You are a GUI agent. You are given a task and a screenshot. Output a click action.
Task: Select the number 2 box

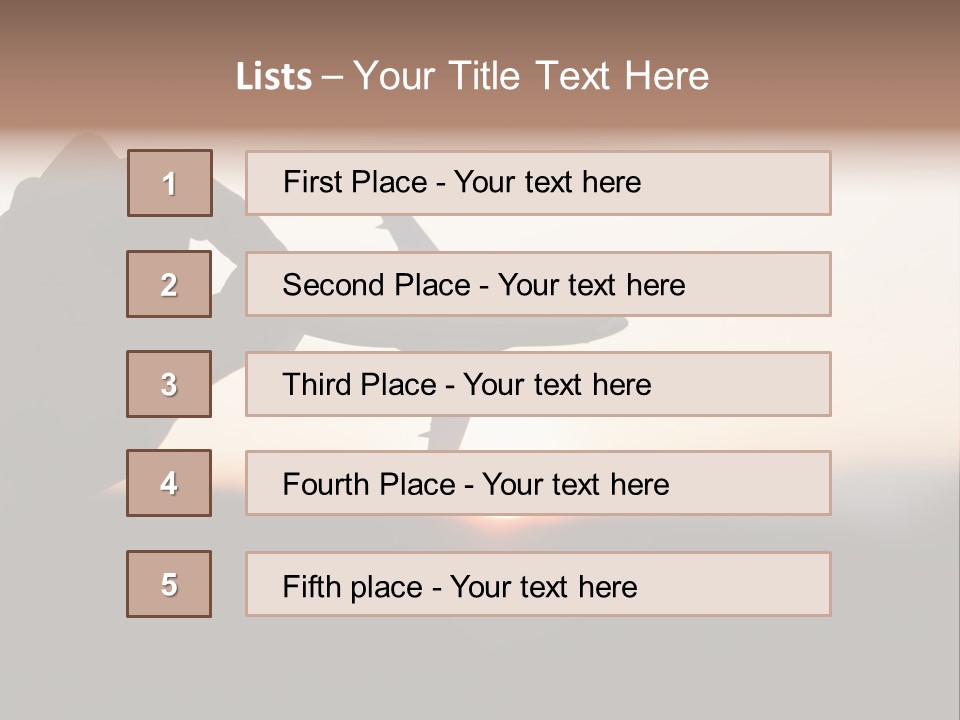[169, 284]
